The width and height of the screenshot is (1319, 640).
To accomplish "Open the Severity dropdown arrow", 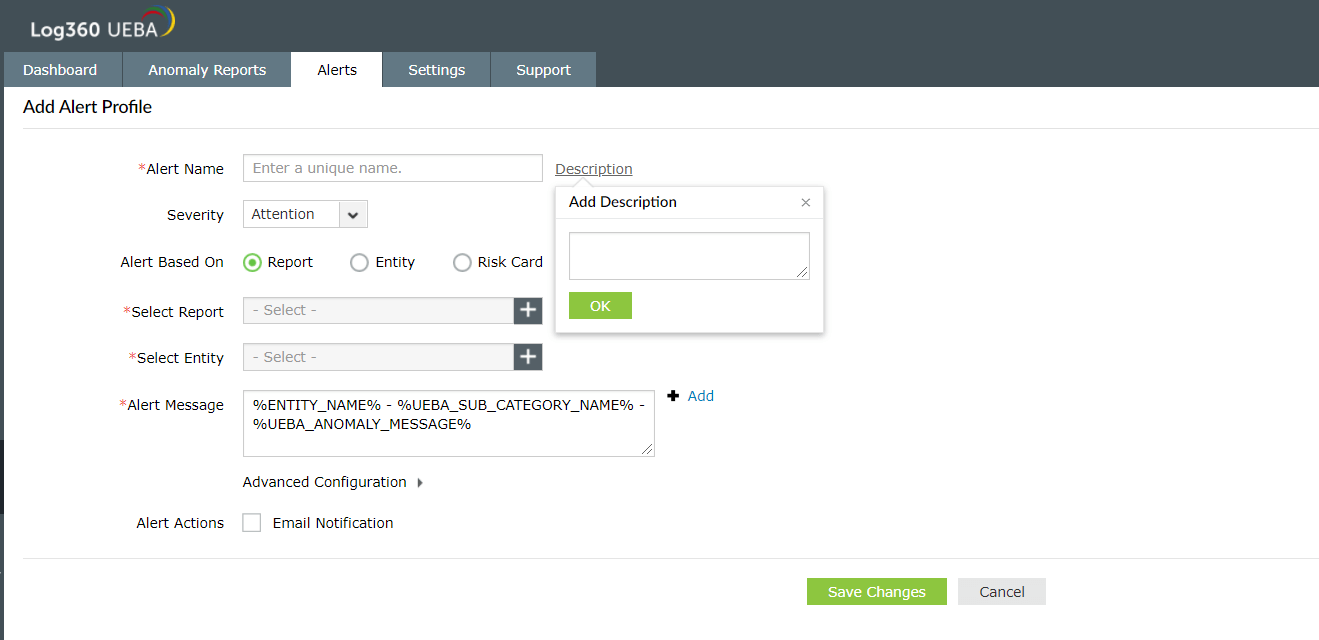I will tap(354, 214).
